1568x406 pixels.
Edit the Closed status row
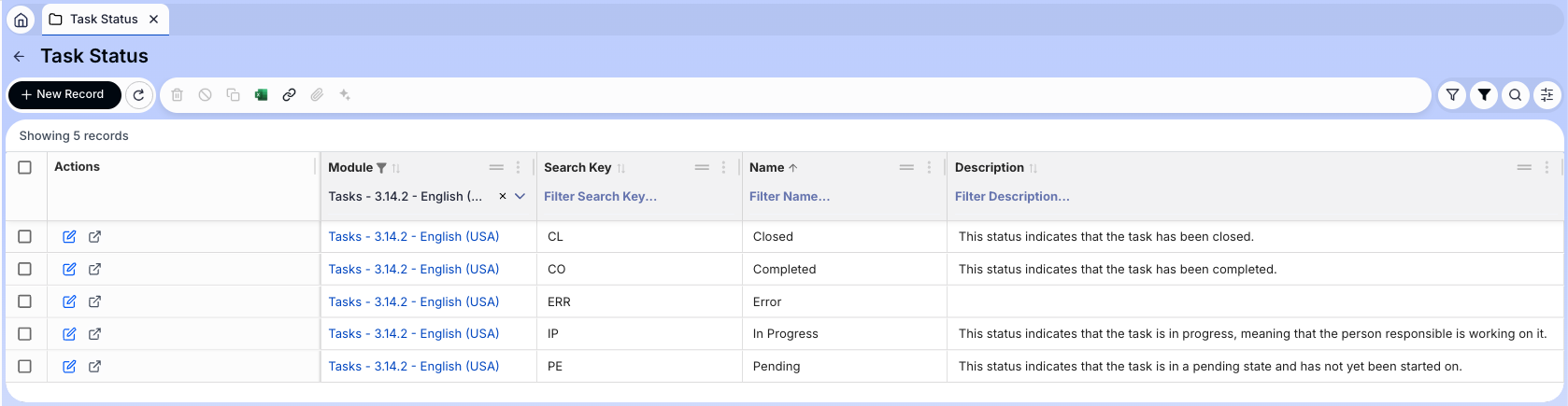tap(69, 237)
